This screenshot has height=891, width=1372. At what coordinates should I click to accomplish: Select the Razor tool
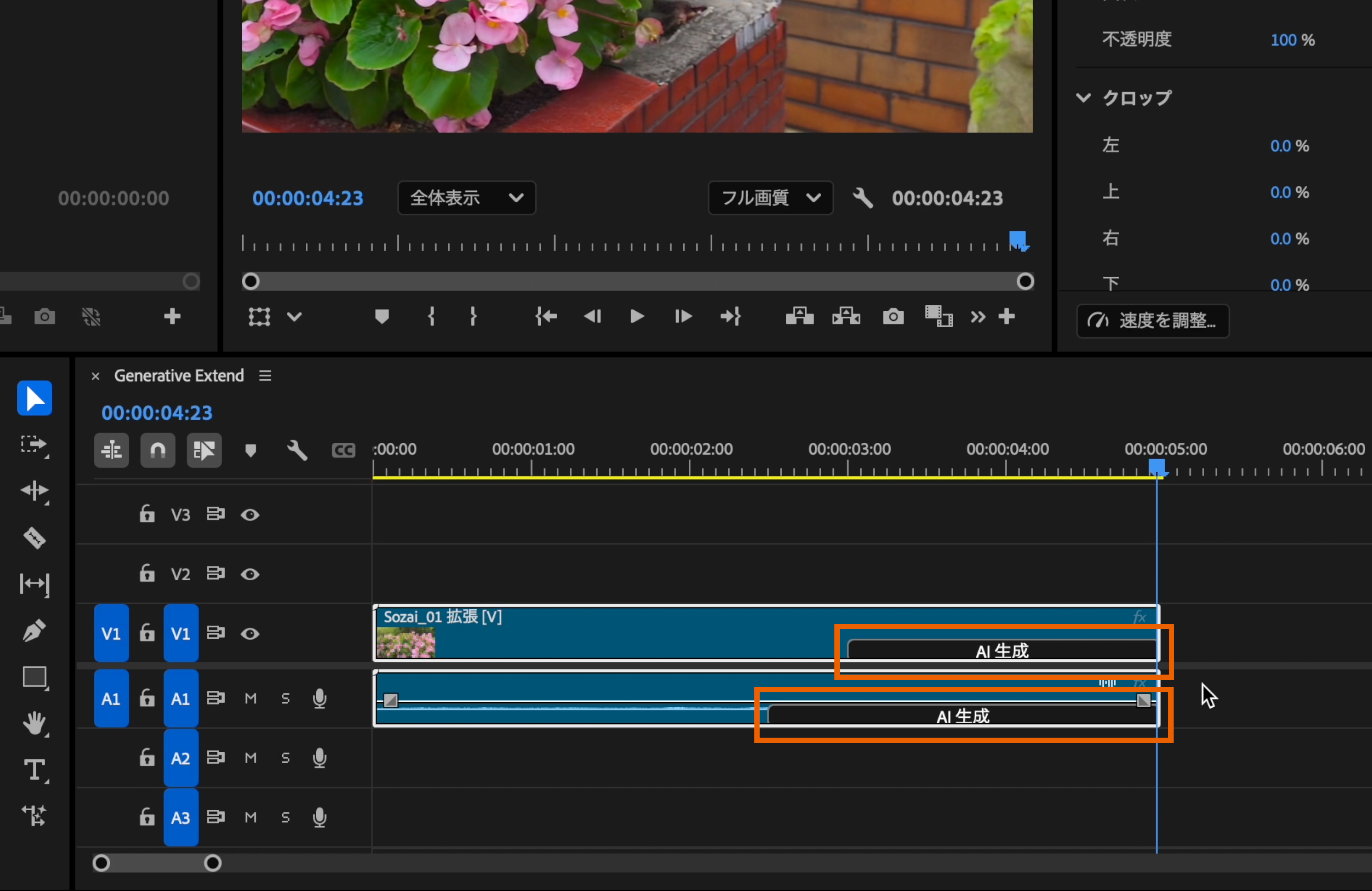[34, 538]
